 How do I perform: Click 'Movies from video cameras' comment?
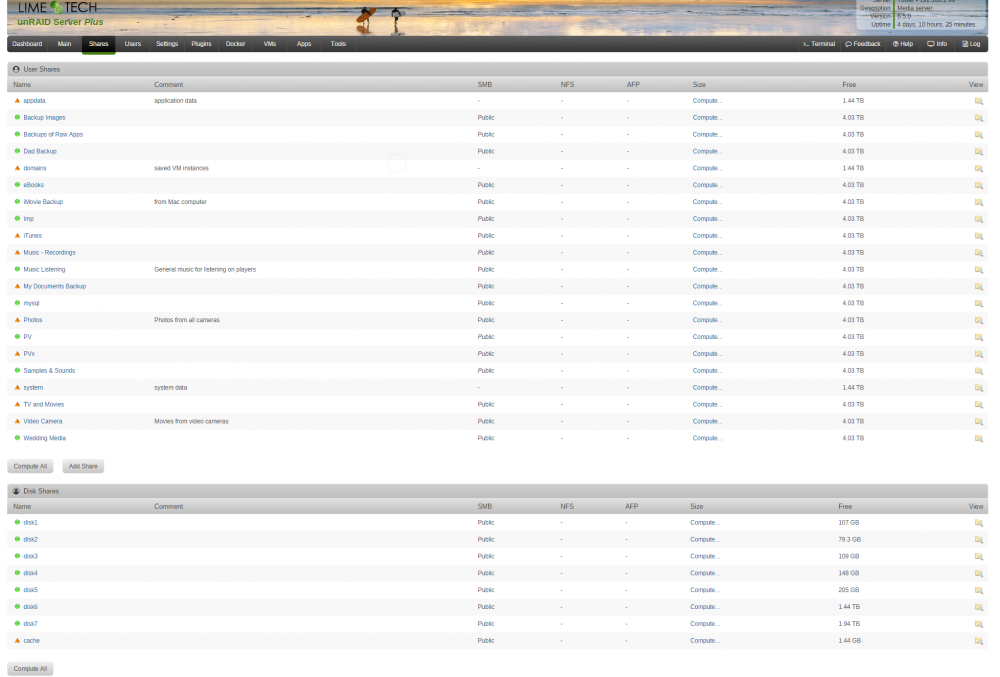click(x=191, y=421)
